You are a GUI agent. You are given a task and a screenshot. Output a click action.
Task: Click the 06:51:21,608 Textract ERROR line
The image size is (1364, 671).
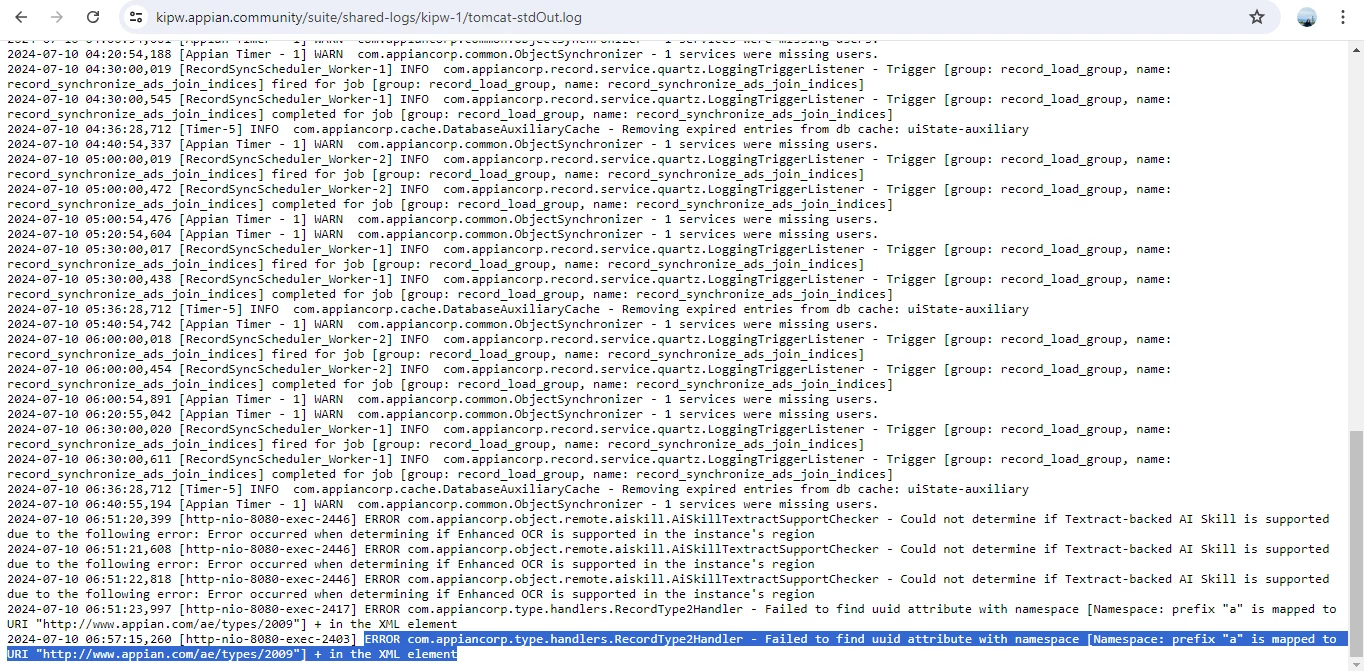(x=668, y=556)
